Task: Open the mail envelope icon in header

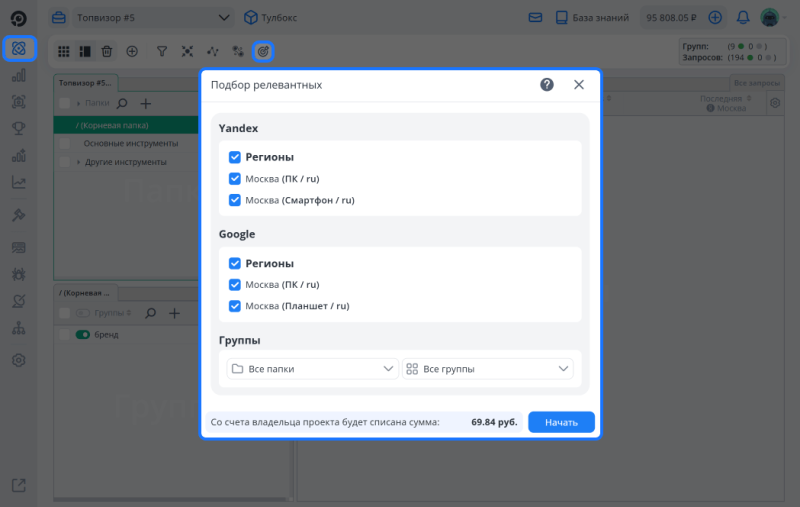Action: pyautogui.click(x=535, y=18)
